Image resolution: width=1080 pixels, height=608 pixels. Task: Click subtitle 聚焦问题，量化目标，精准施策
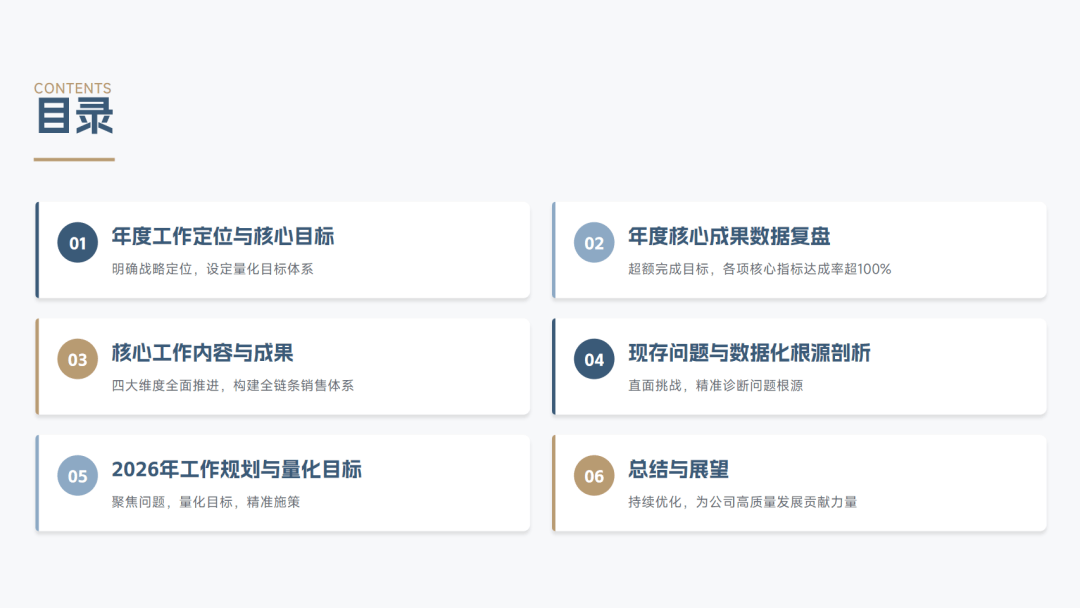(206, 502)
